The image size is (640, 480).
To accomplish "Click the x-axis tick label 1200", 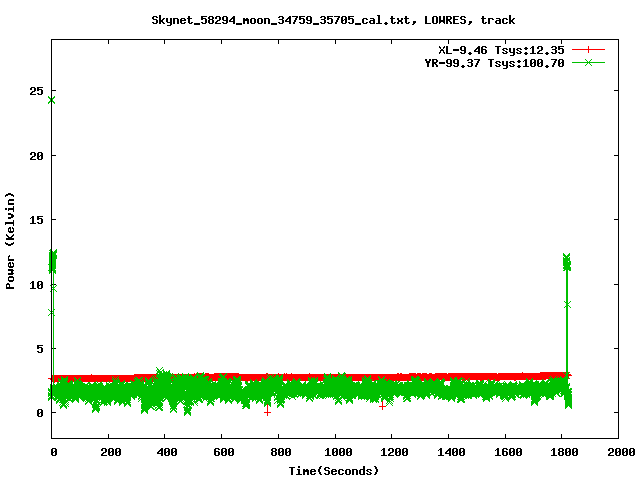I will coord(394,452).
